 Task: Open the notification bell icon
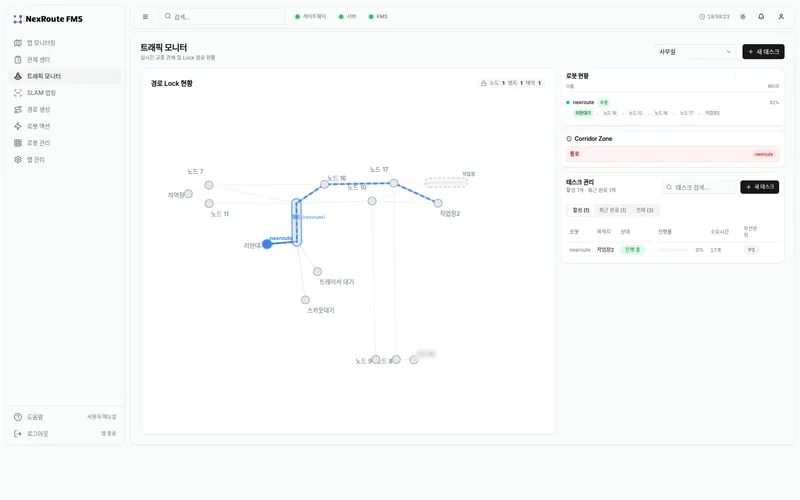761,17
